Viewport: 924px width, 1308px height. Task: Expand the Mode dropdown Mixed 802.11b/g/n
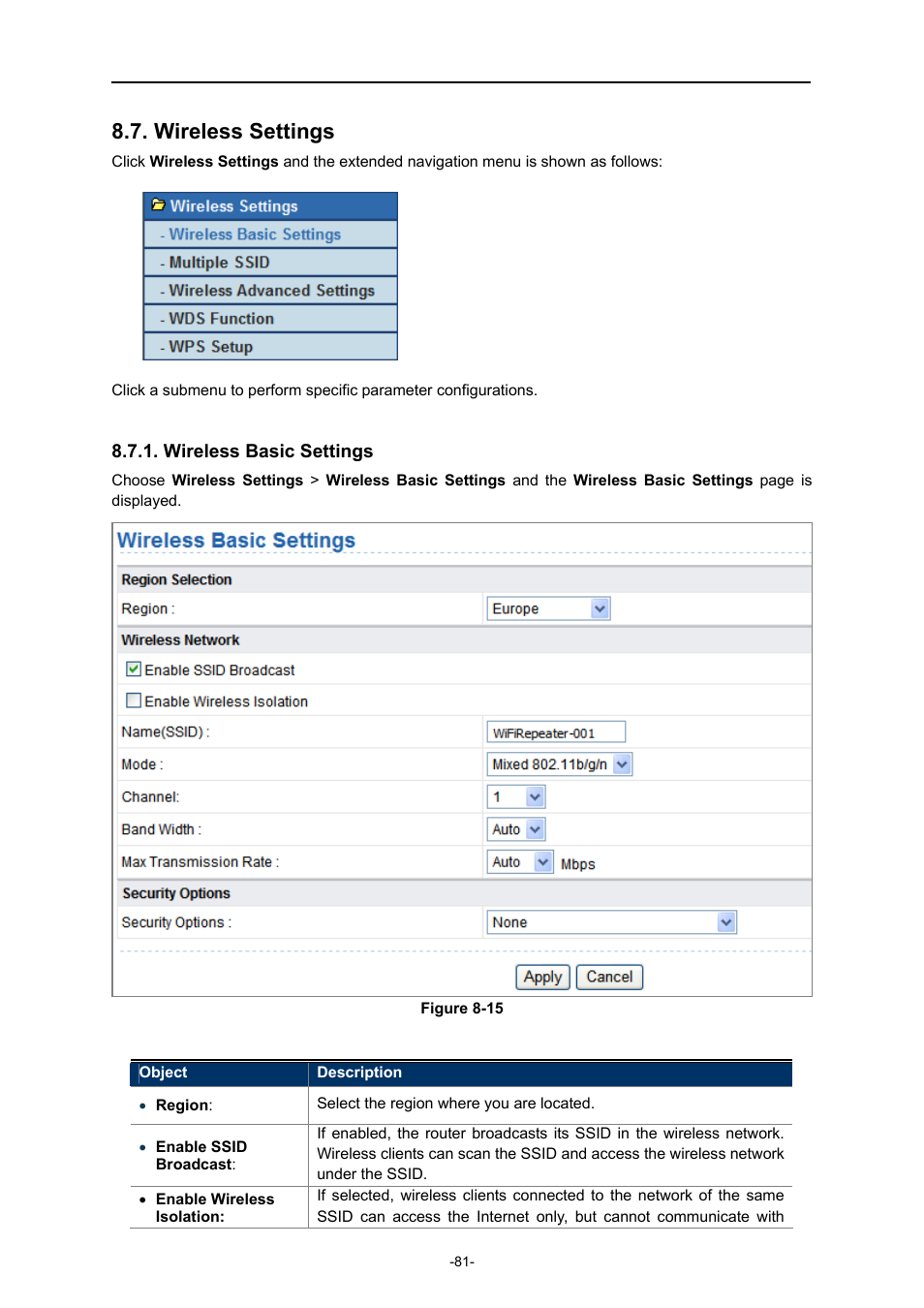click(559, 764)
